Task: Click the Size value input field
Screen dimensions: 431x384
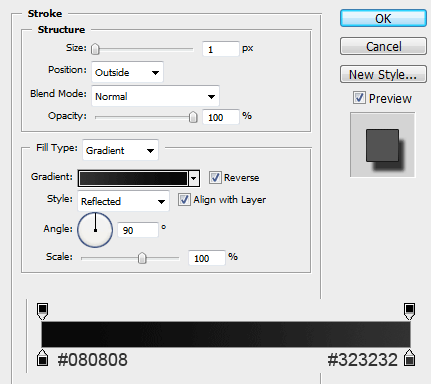Action: (221, 49)
